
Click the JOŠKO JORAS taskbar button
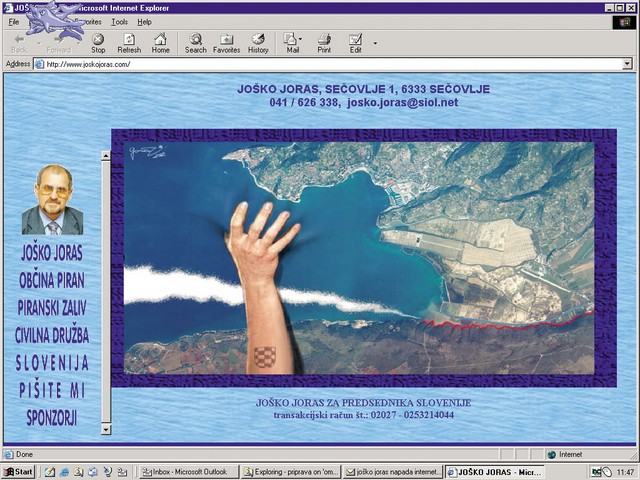click(x=495, y=472)
